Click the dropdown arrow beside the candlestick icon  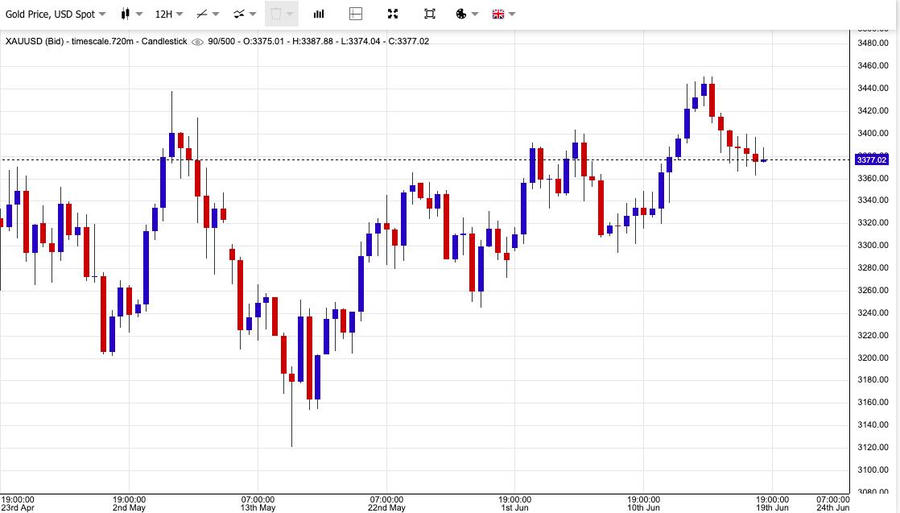coord(138,14)
